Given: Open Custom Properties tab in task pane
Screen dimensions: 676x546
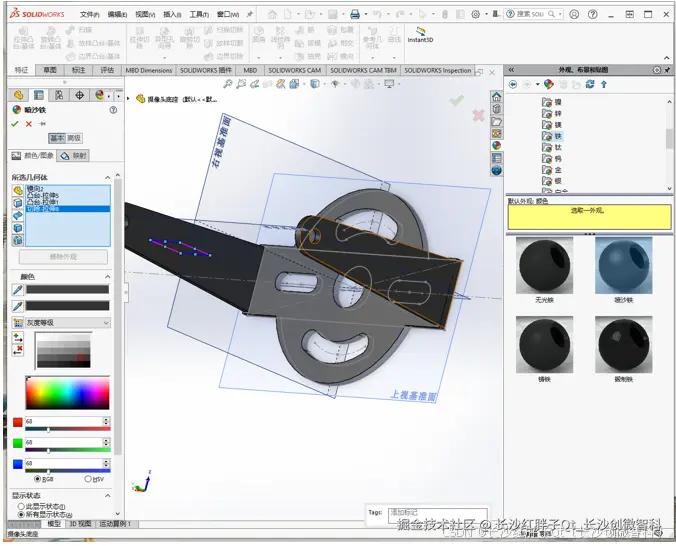Looking at the screenshot, I should click(497, 158).
